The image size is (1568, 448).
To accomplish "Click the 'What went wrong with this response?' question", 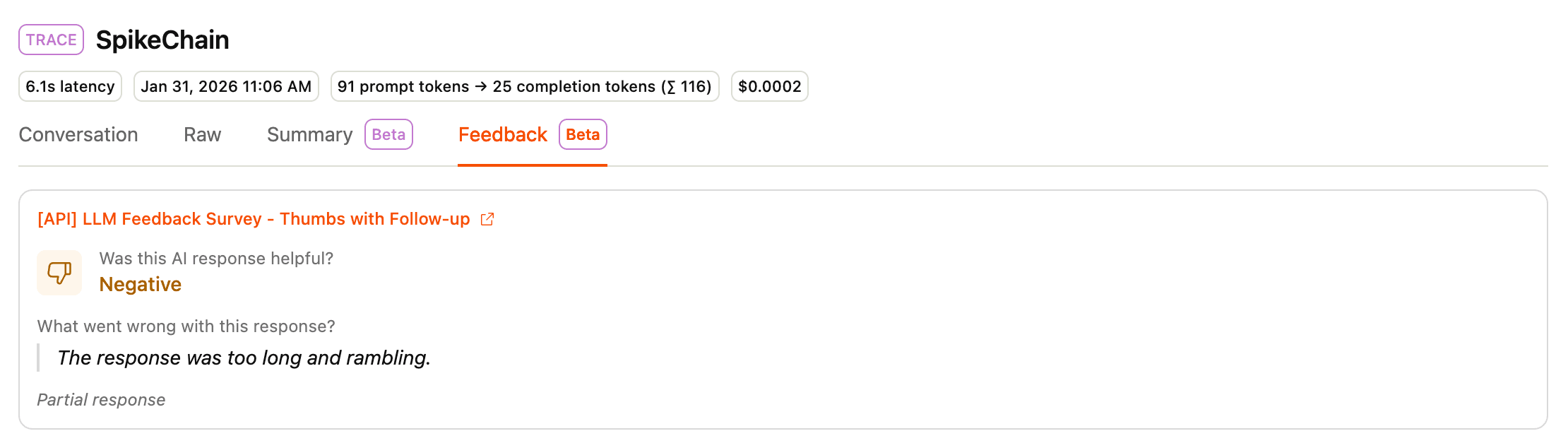I will [186, 326].
